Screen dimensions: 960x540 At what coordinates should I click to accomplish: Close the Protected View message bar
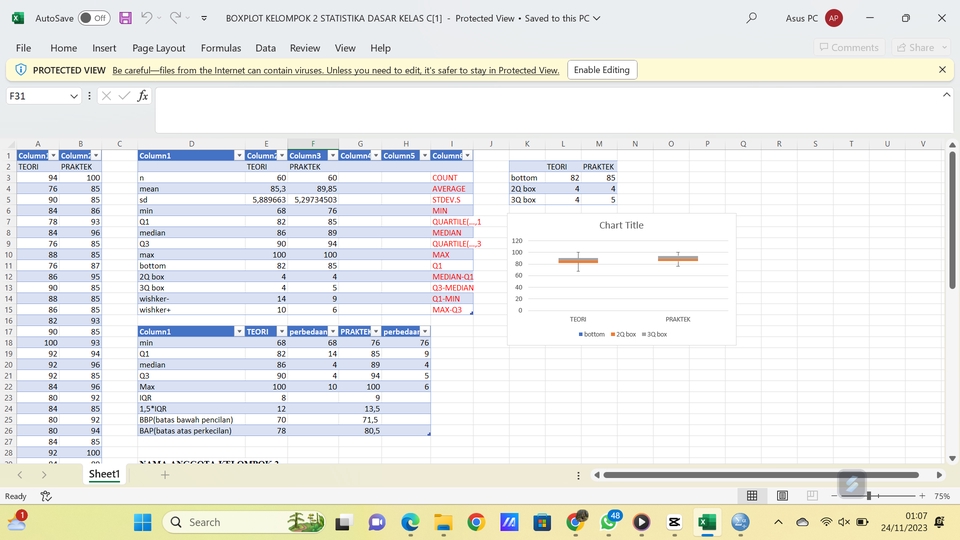942,70
